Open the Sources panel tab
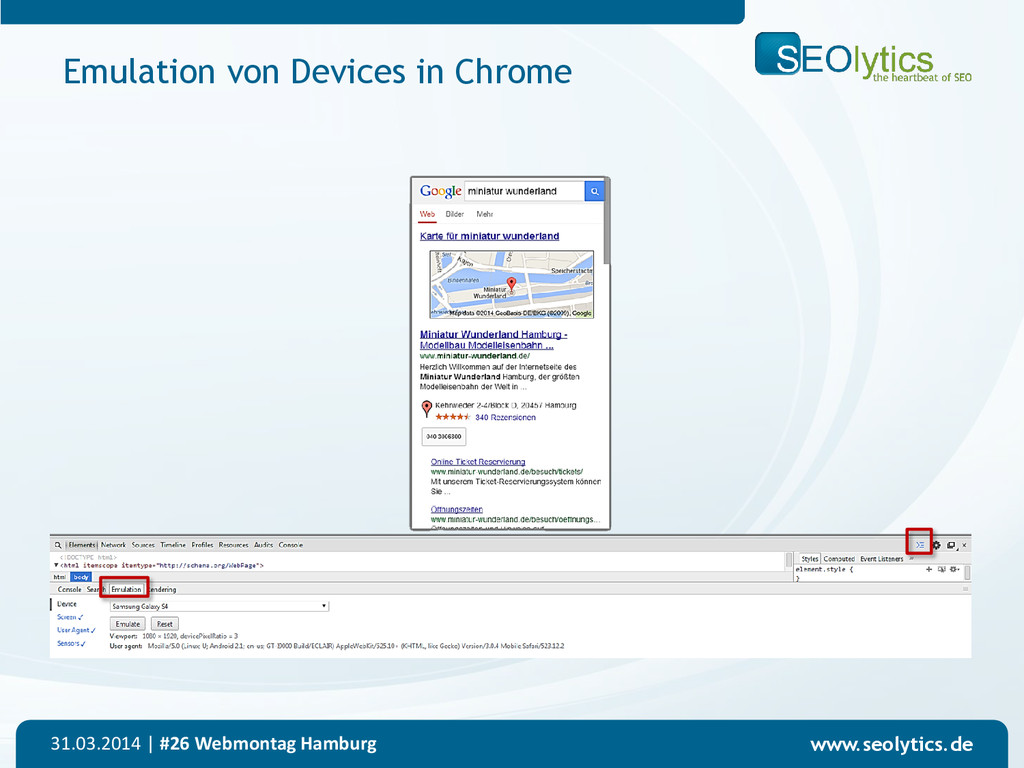This screenshot has width=1024, height=768. pos(143,545)
